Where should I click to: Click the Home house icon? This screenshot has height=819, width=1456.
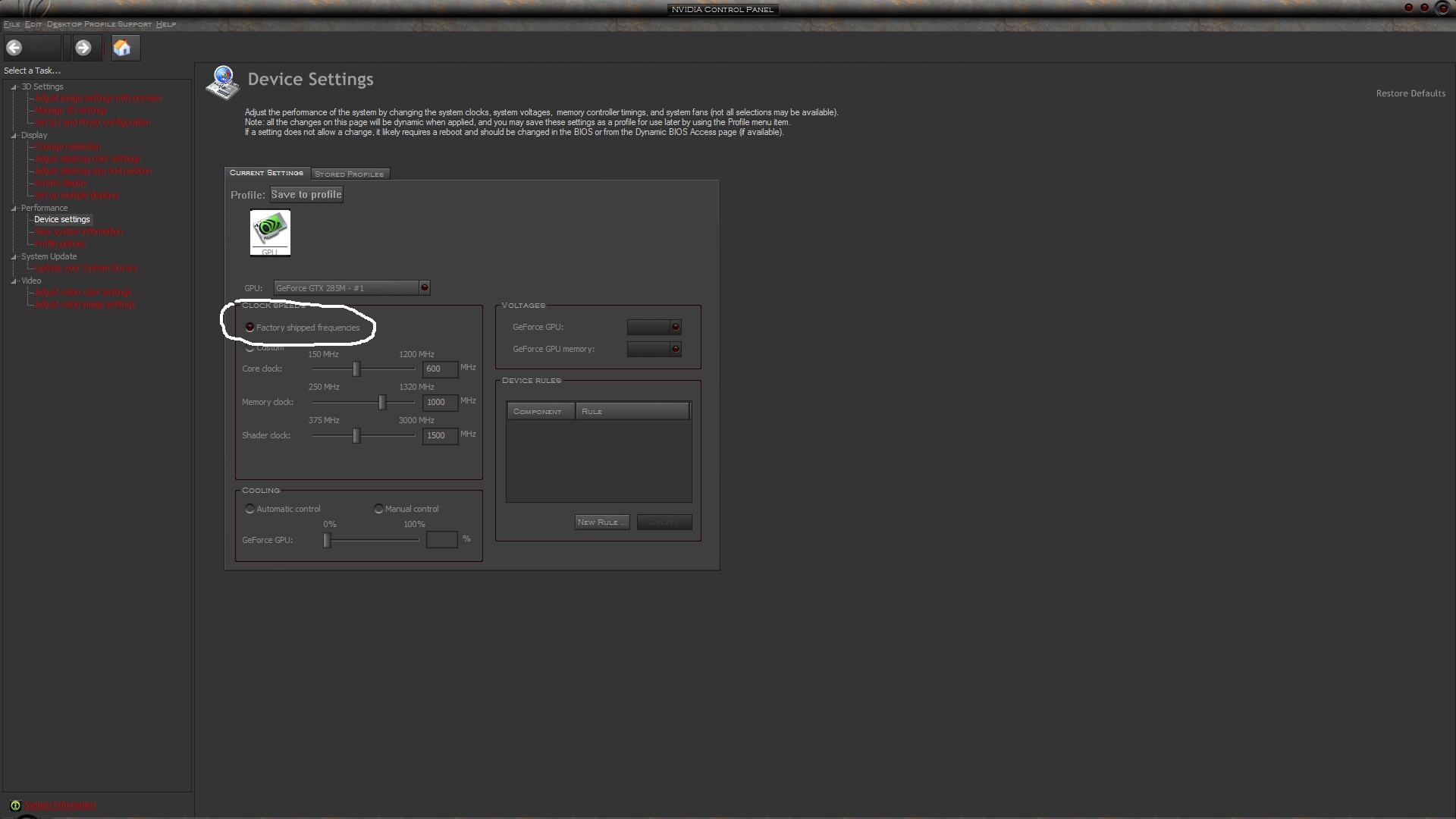point(122,48)
